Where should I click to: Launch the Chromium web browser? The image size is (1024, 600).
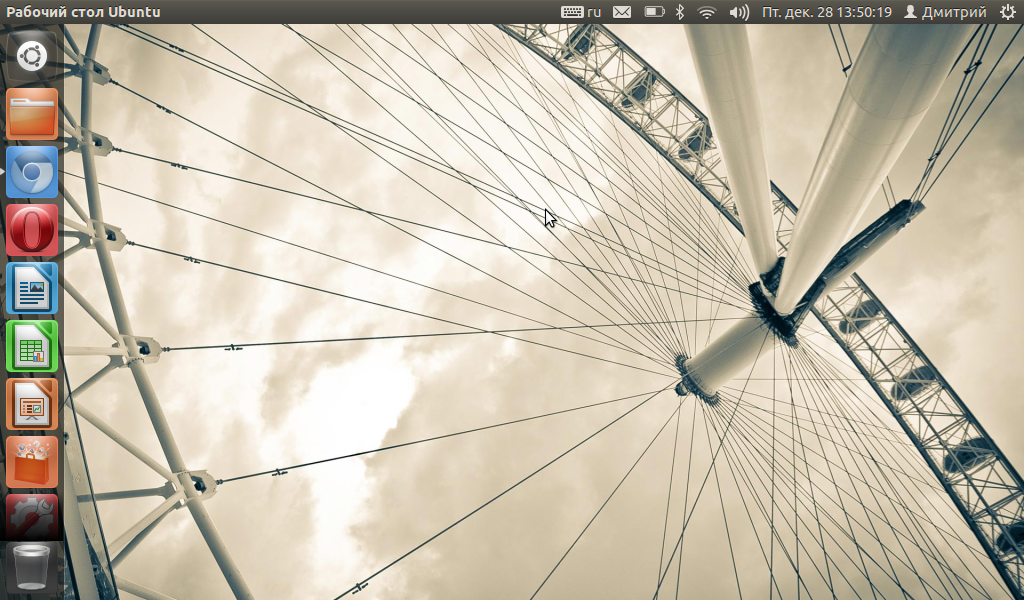pyautogui.click(x=32, y=172)
